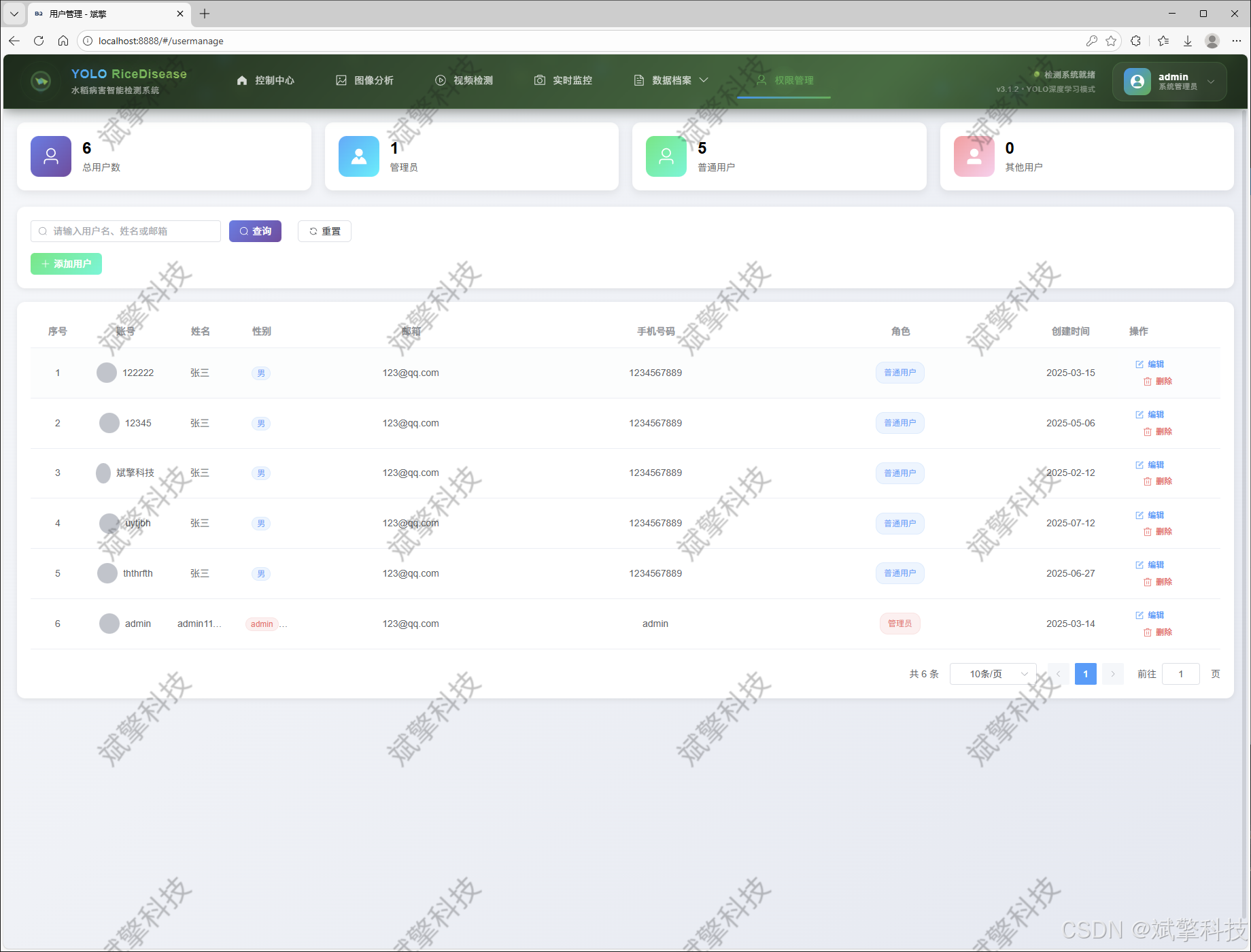This screenshot has height=952, width=1251.
Task: Open the tab search dropdown arrow
Action: (x=14, y=14)
